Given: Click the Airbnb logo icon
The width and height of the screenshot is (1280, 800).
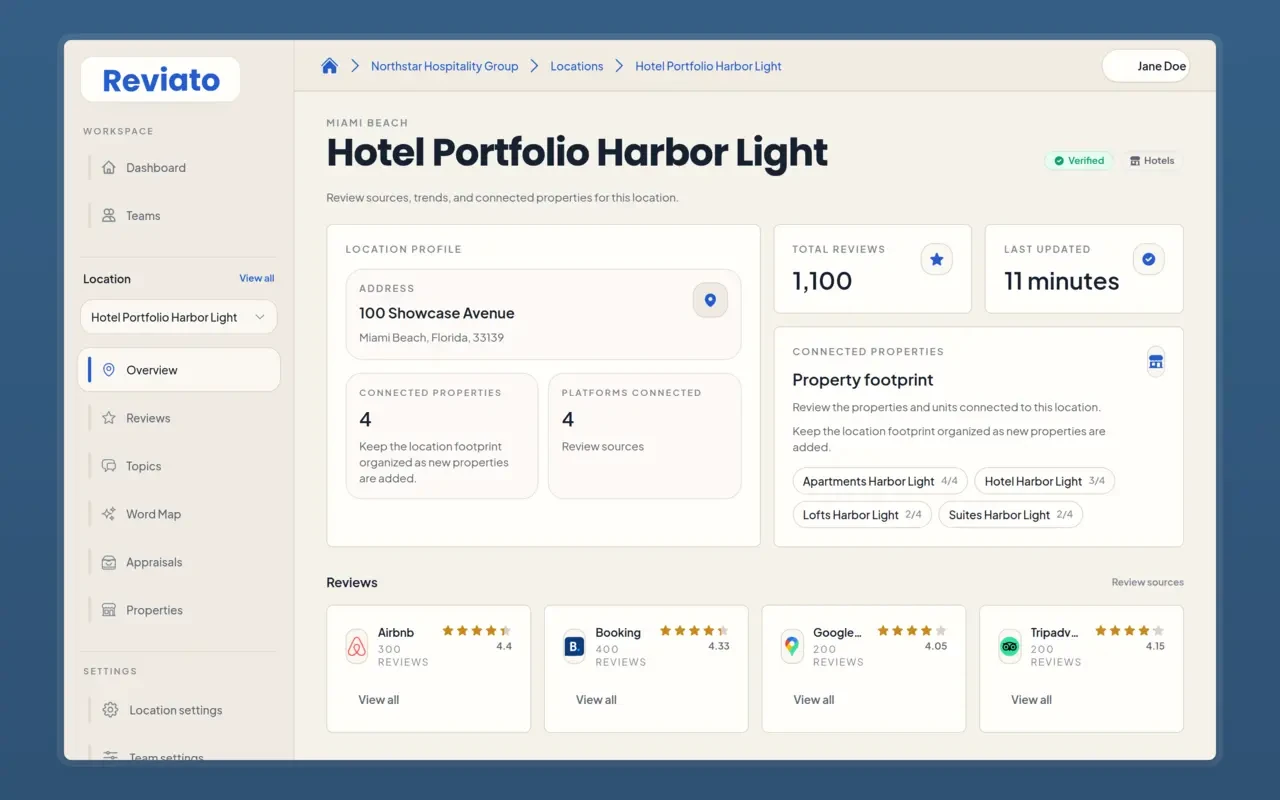Looking at the screenshot, I should coord(357,647).
